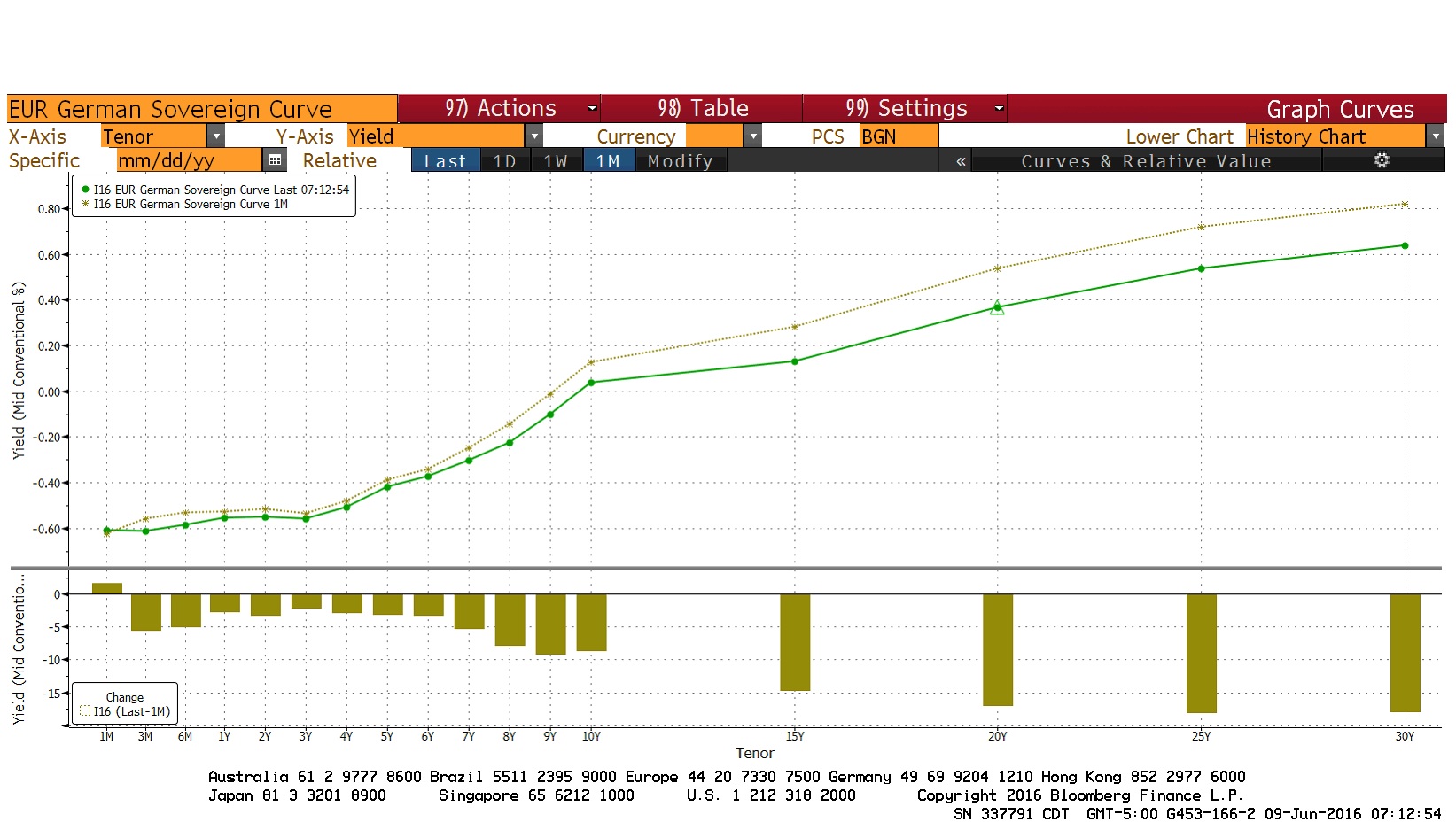The image size is (1456, 830).
Task: Click the 25Y change bar
Action: tap(1202, 654)
